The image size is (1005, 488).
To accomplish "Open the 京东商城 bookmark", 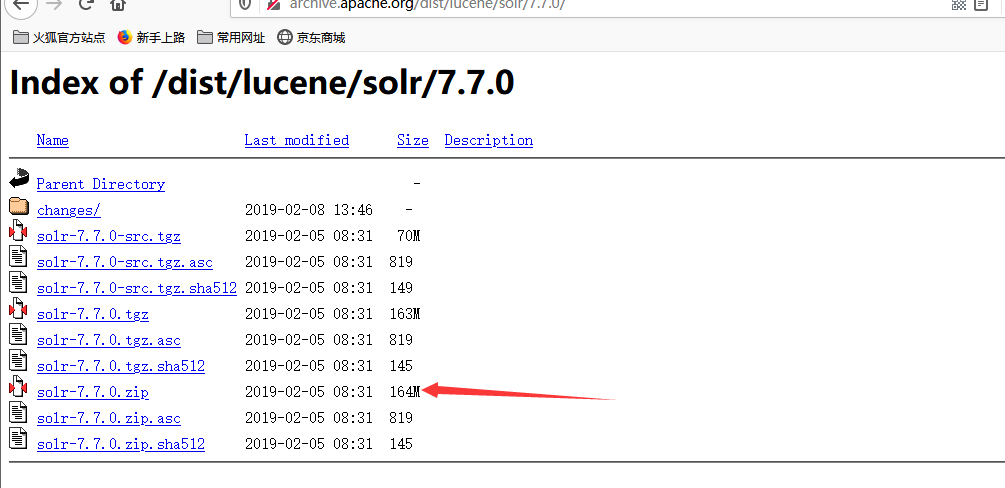I will click(311, 38).
